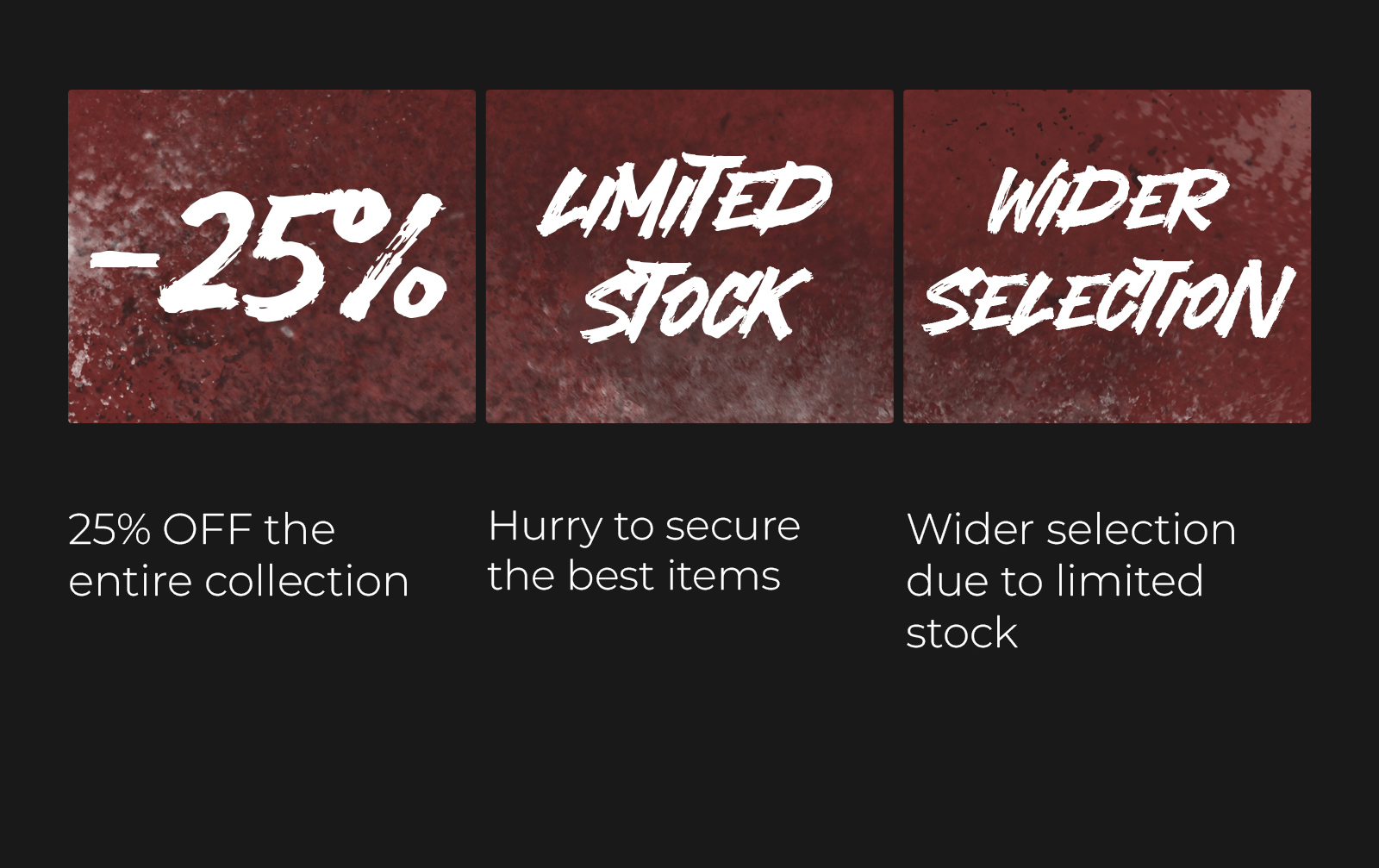This screenshot has width=1379, height=868.
Task: Click the word OFF in the first caption
Action: [208, 529]
